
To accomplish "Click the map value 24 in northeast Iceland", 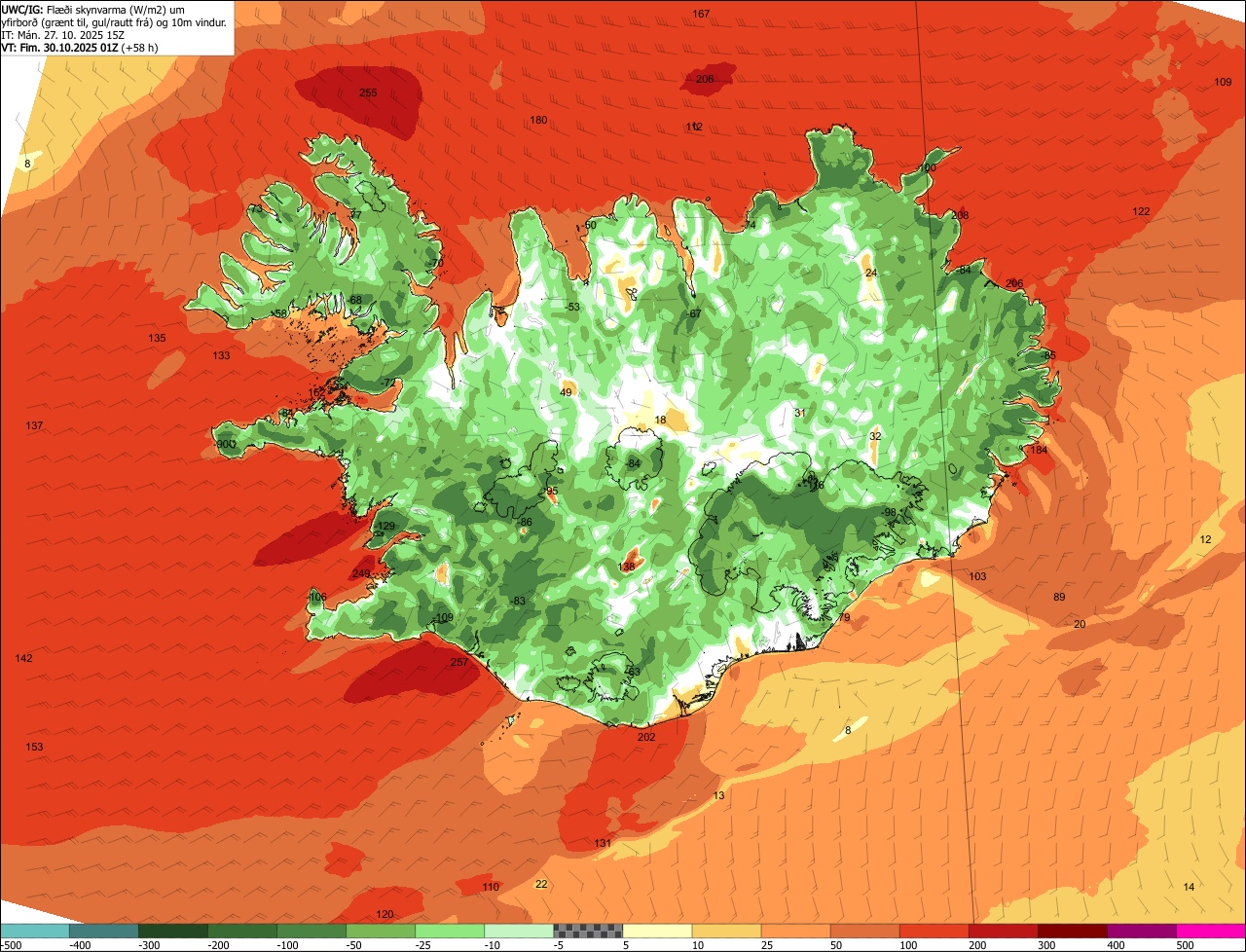I will (870, 274).
